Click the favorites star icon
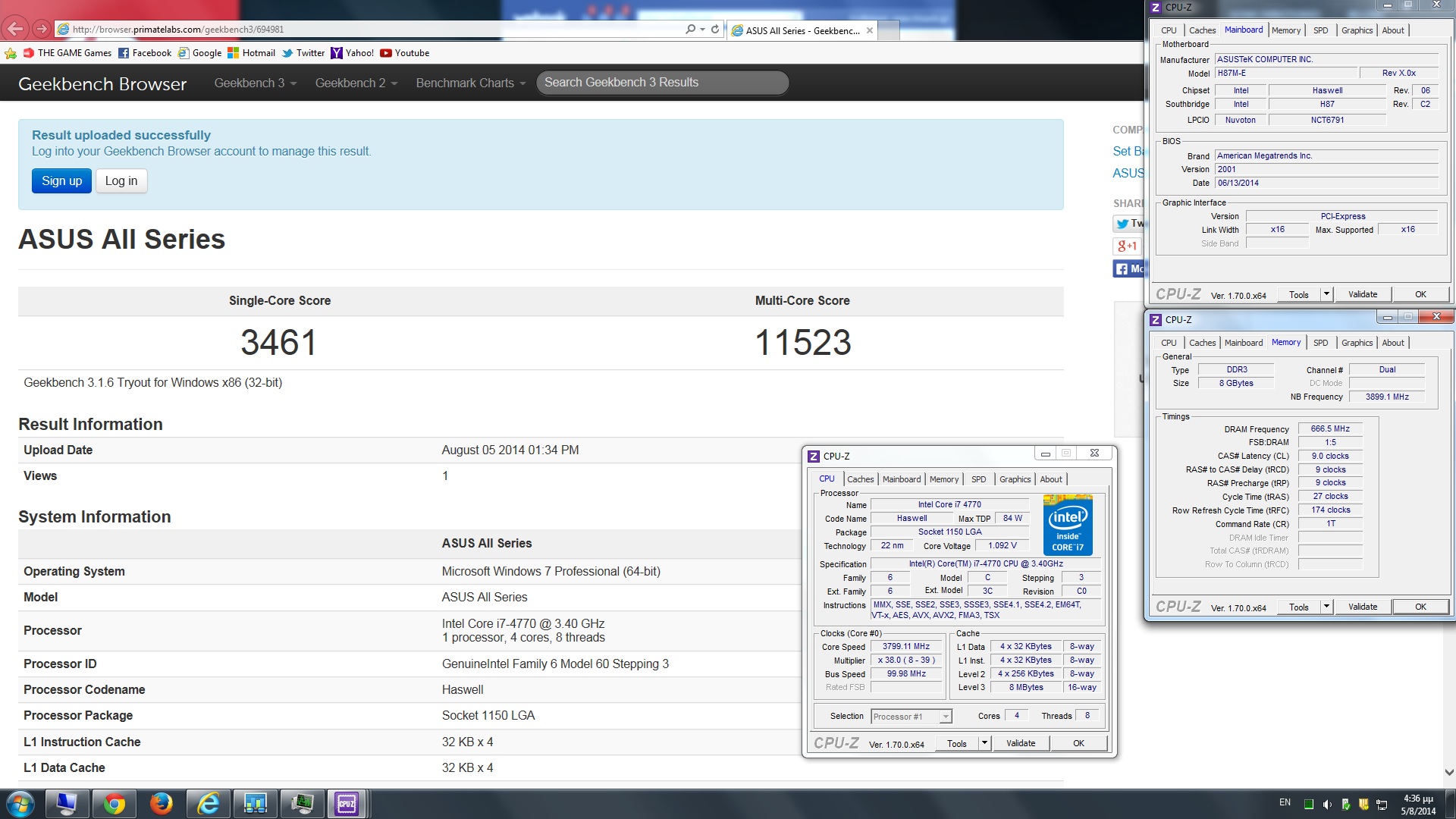Screen dimensions: 1456x819 point(10,53)
